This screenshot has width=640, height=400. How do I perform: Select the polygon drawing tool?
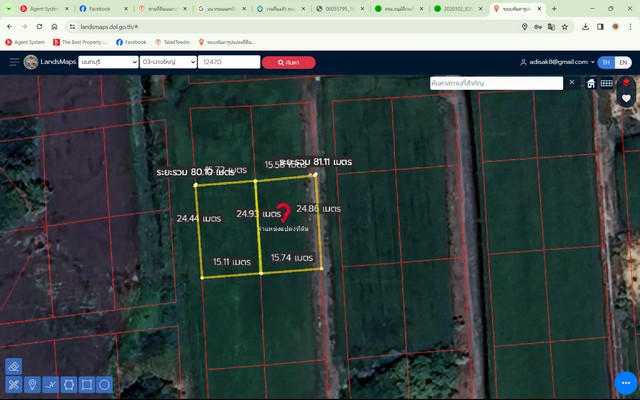68,384
